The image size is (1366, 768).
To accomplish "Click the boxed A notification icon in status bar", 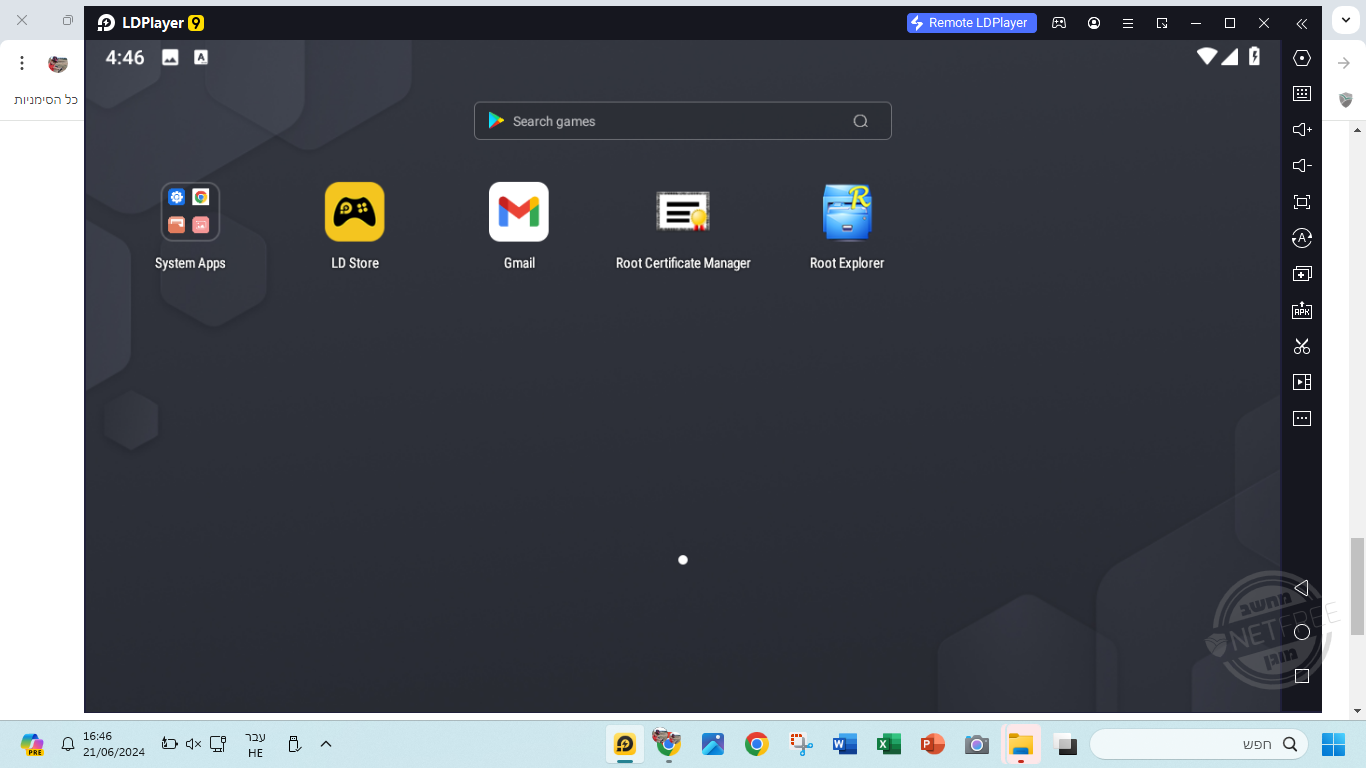I will point(201,58).
